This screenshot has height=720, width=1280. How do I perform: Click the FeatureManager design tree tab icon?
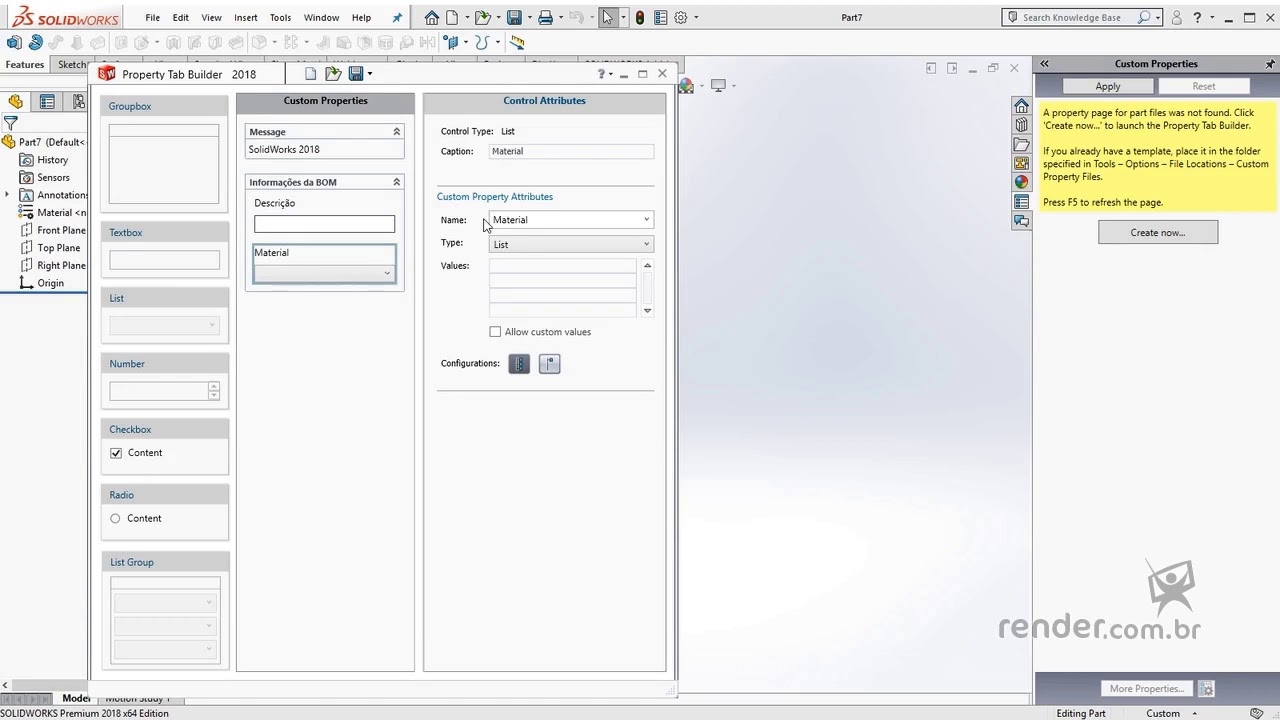coord(16,102)
